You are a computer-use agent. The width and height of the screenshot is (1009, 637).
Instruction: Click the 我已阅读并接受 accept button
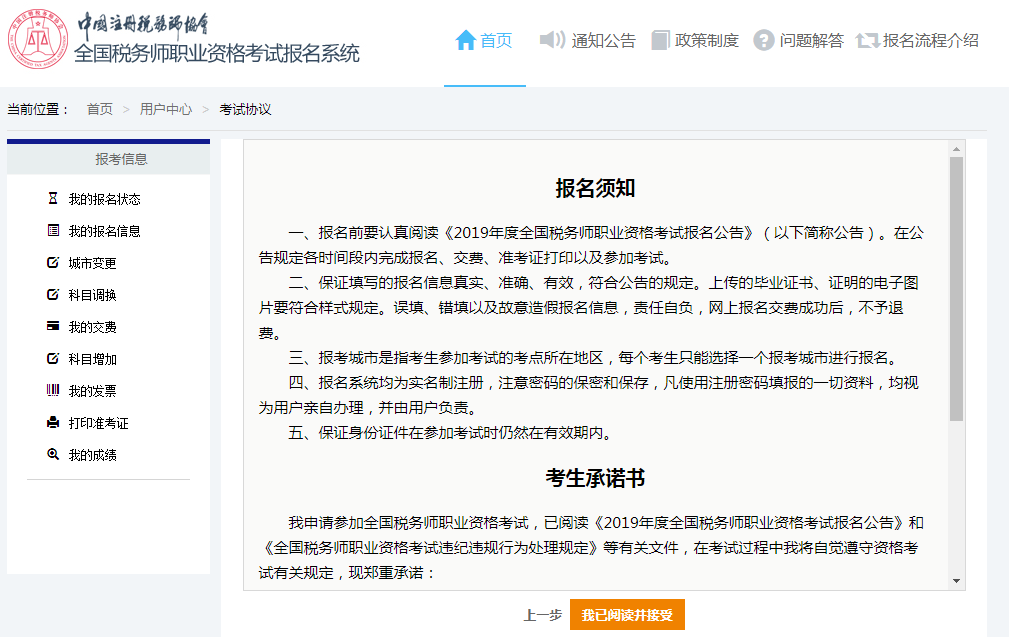point(628,617)
